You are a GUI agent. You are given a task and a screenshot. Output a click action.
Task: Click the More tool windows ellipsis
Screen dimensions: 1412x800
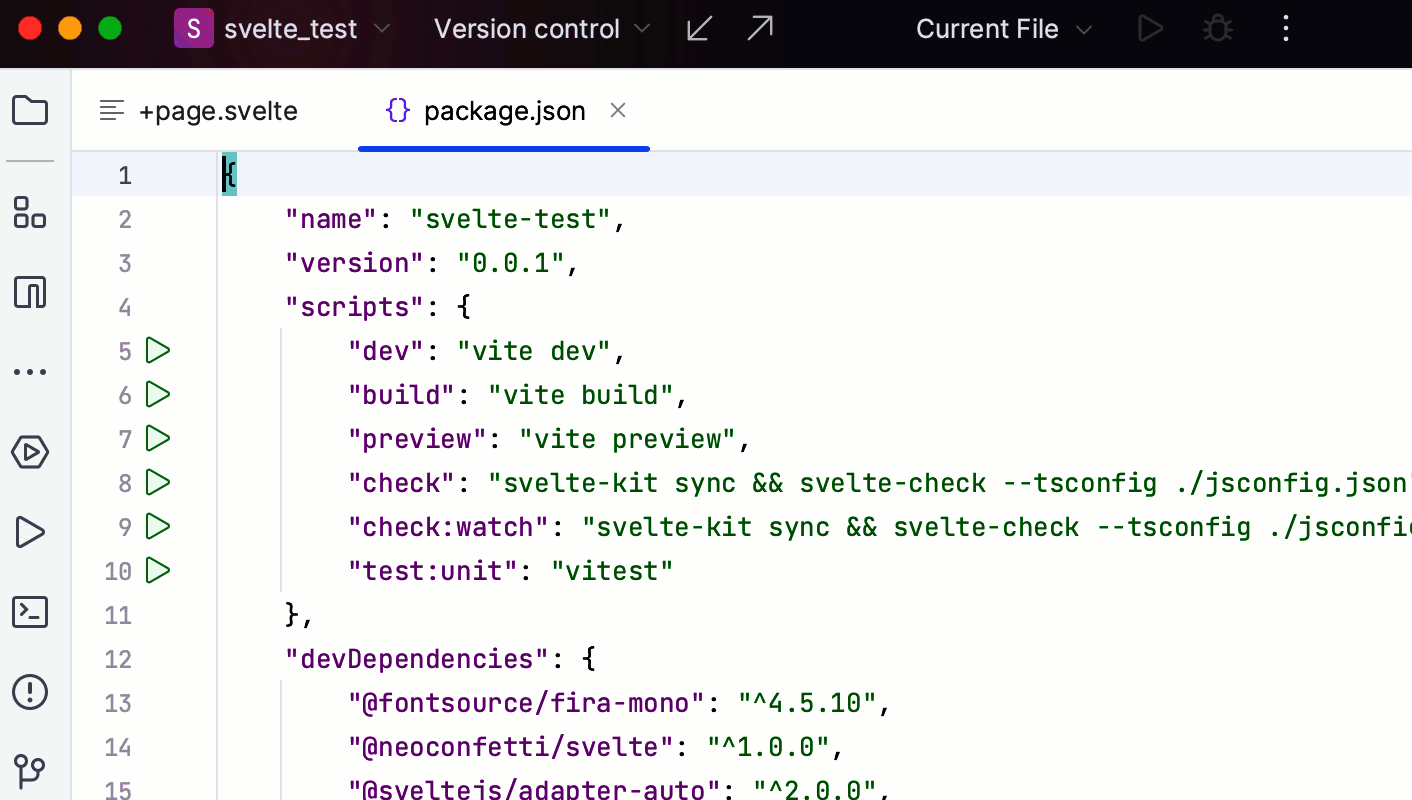pos(30,372)
